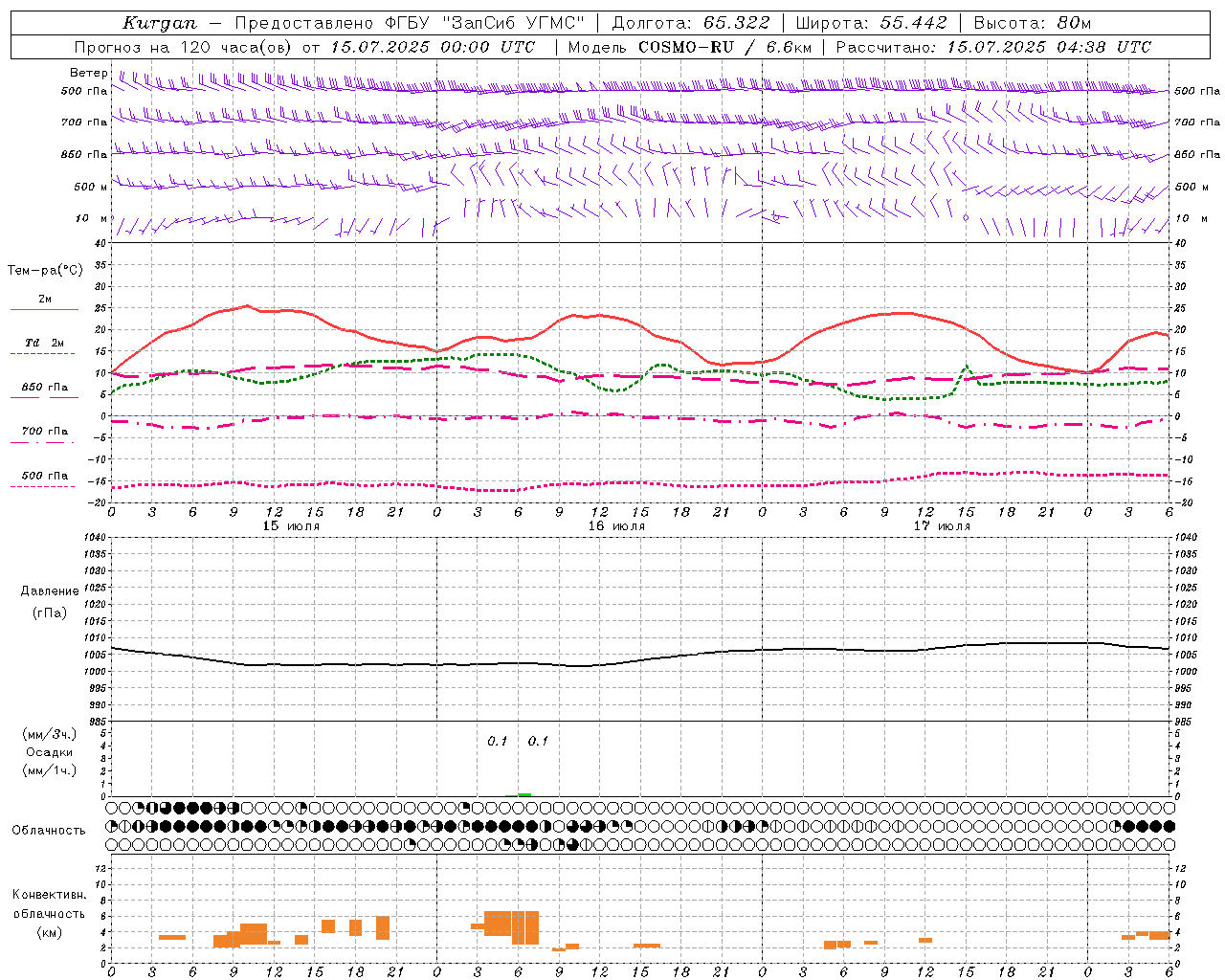The width and height of the screenshot is (1225, 980).
Task: Click the "700 гПа" temperature legend entry
Action: [x=44, y=432]
